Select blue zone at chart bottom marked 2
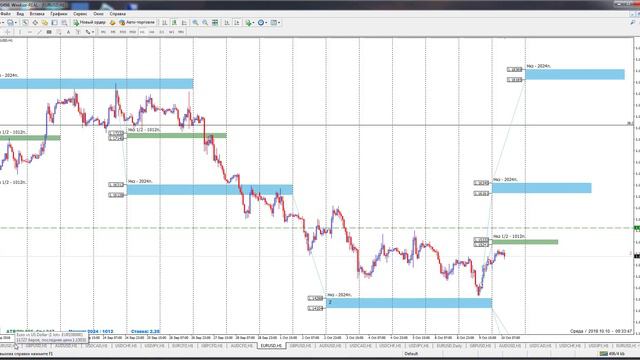Viewport: 640px width, 360px height. pyautogui.click(x=409, y=303)
